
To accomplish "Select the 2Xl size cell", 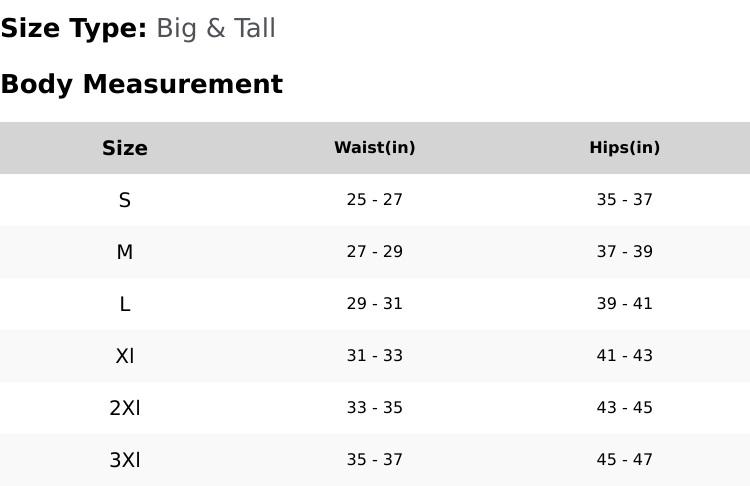I will click(x=125, y=408).
